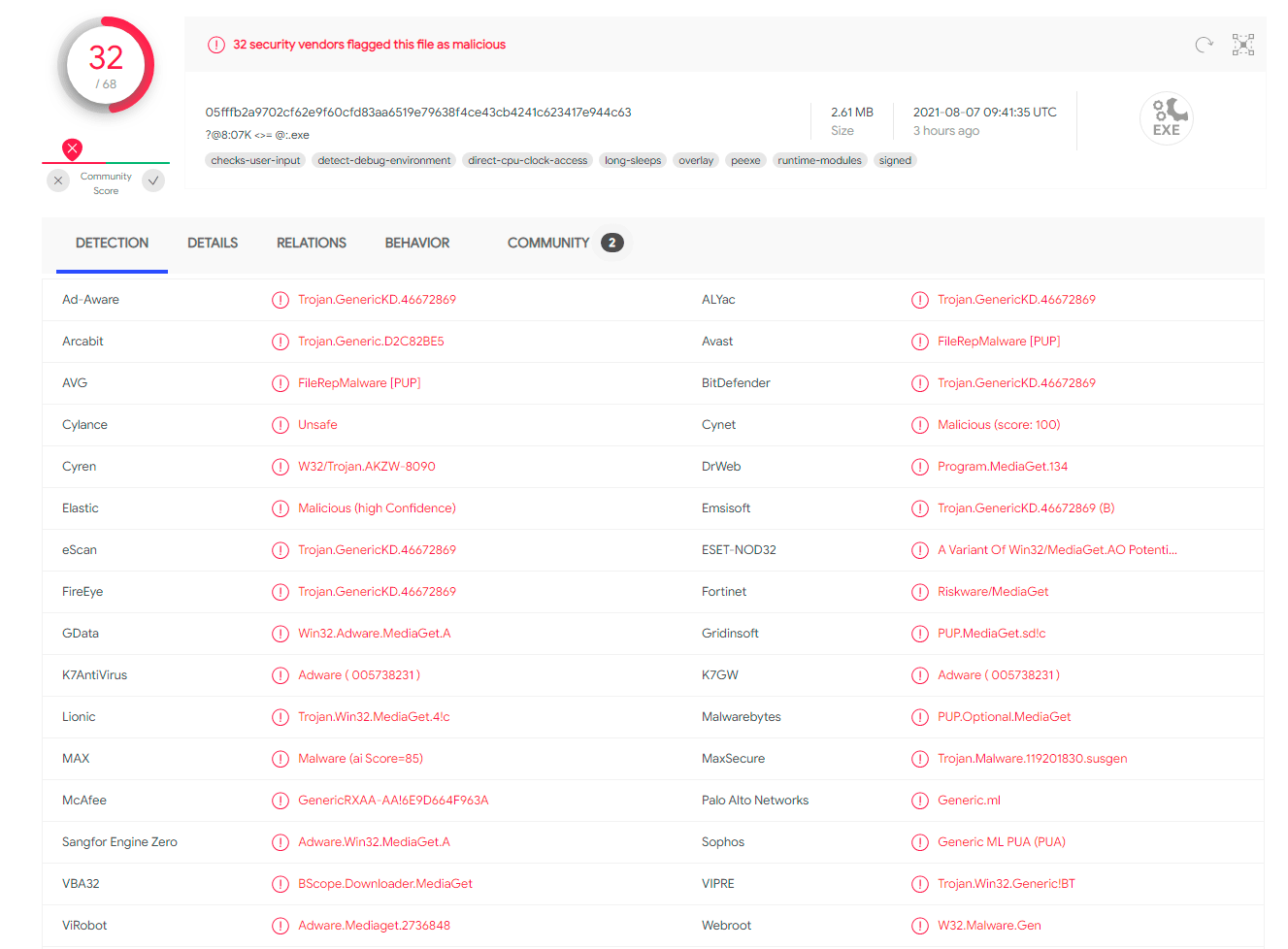Click the alert icon in the Ad-Aware row

[x=281, y=300]
